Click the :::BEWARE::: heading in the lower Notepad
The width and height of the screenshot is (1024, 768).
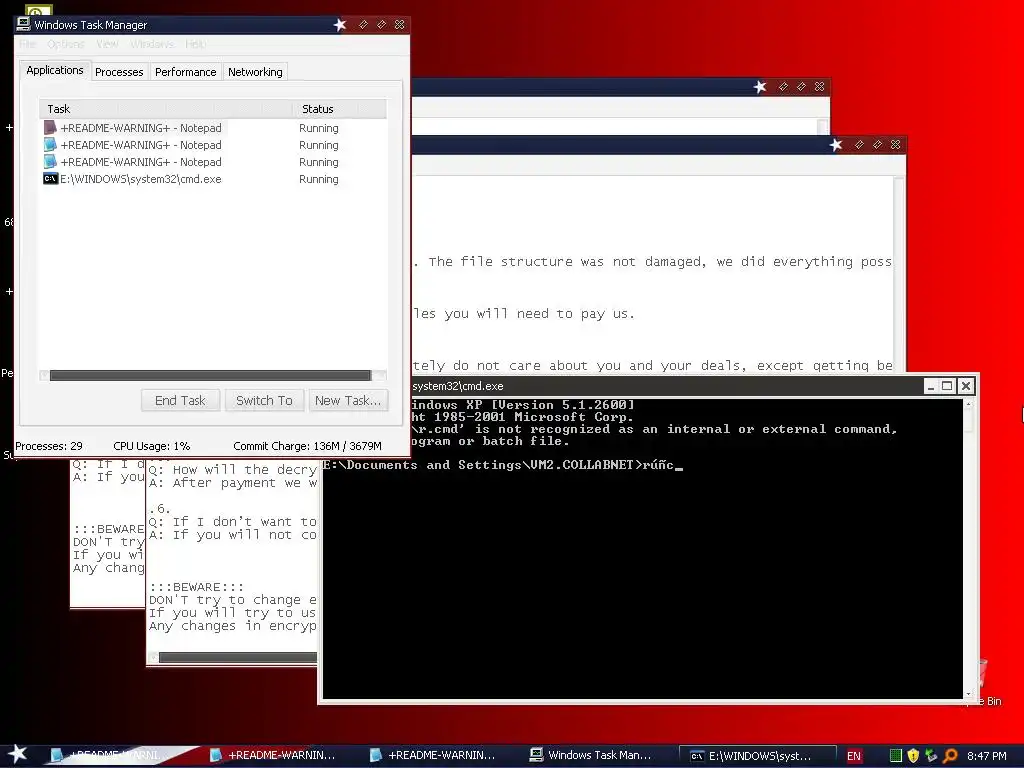point(197,587)
